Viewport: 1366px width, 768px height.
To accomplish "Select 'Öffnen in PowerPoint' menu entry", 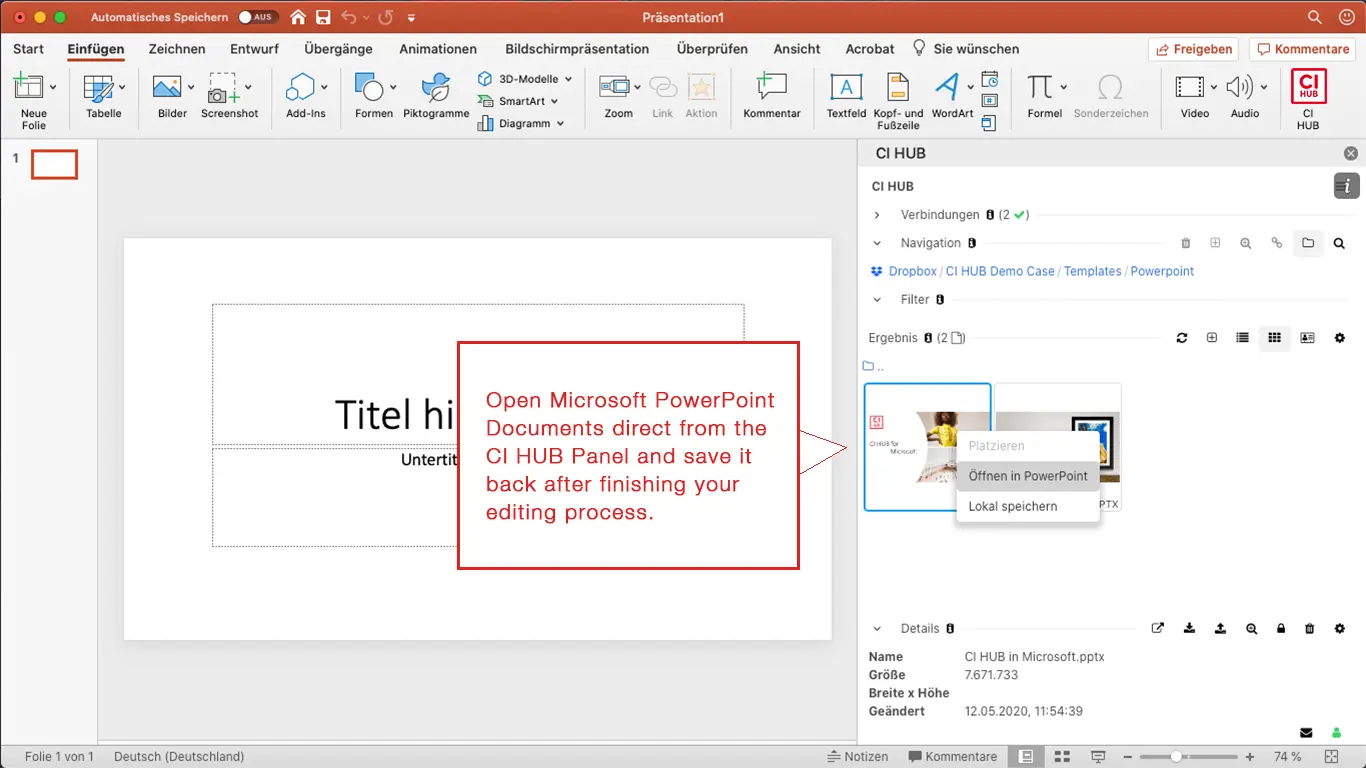I will [x=1027, y=476].
